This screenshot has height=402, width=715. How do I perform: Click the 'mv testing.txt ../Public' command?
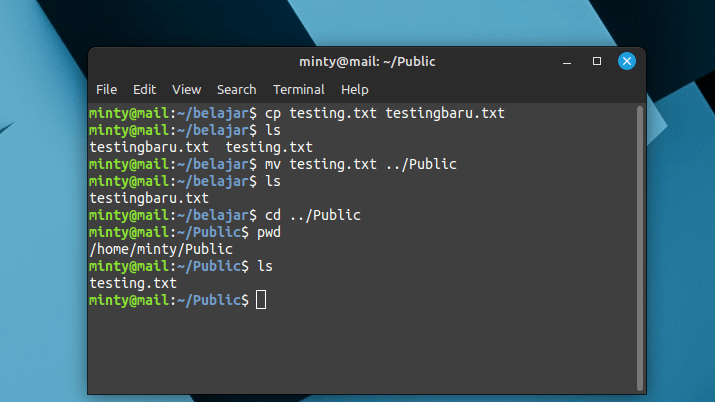(x=361, y=164)
